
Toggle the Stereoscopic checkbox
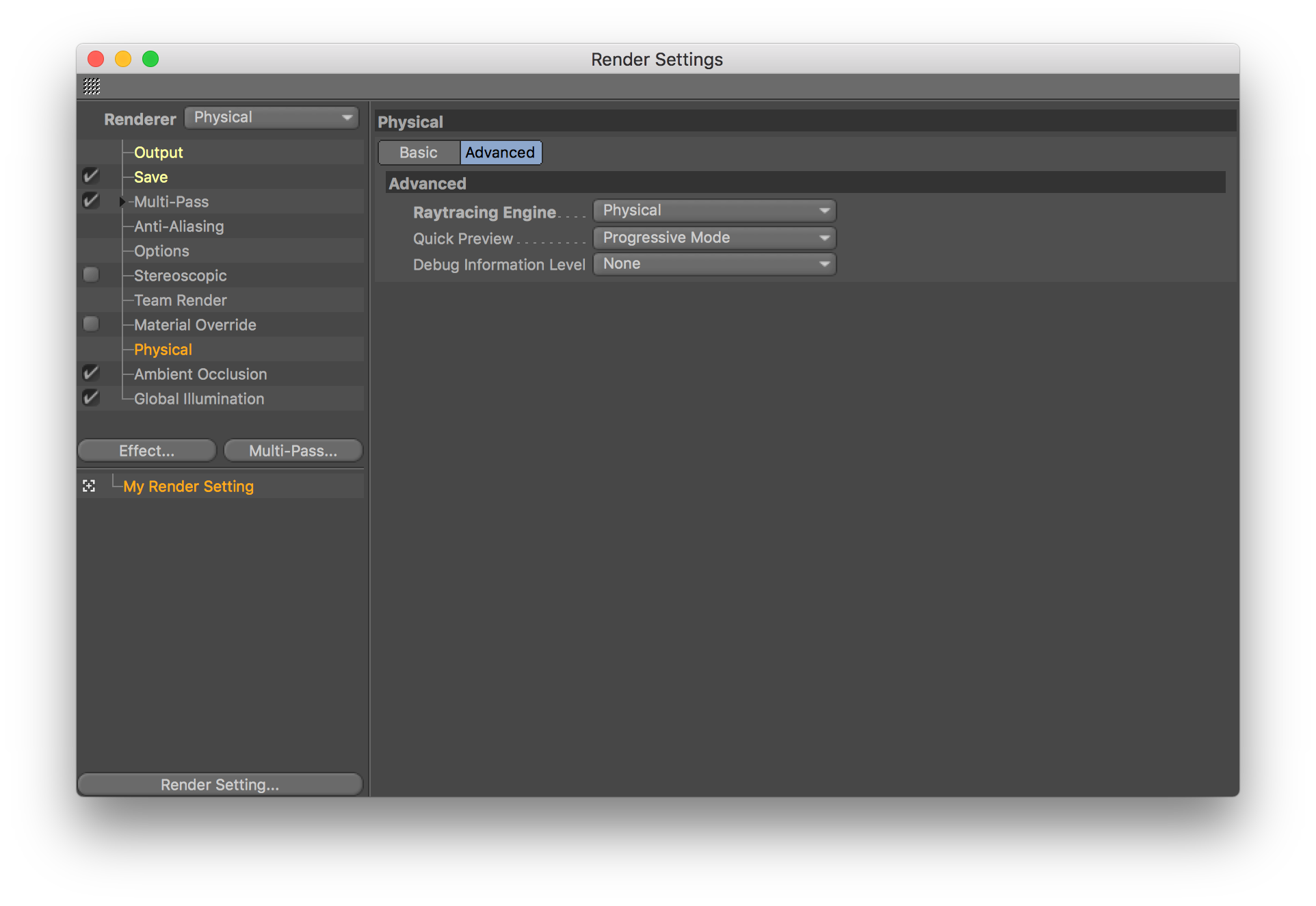[90, 275]
